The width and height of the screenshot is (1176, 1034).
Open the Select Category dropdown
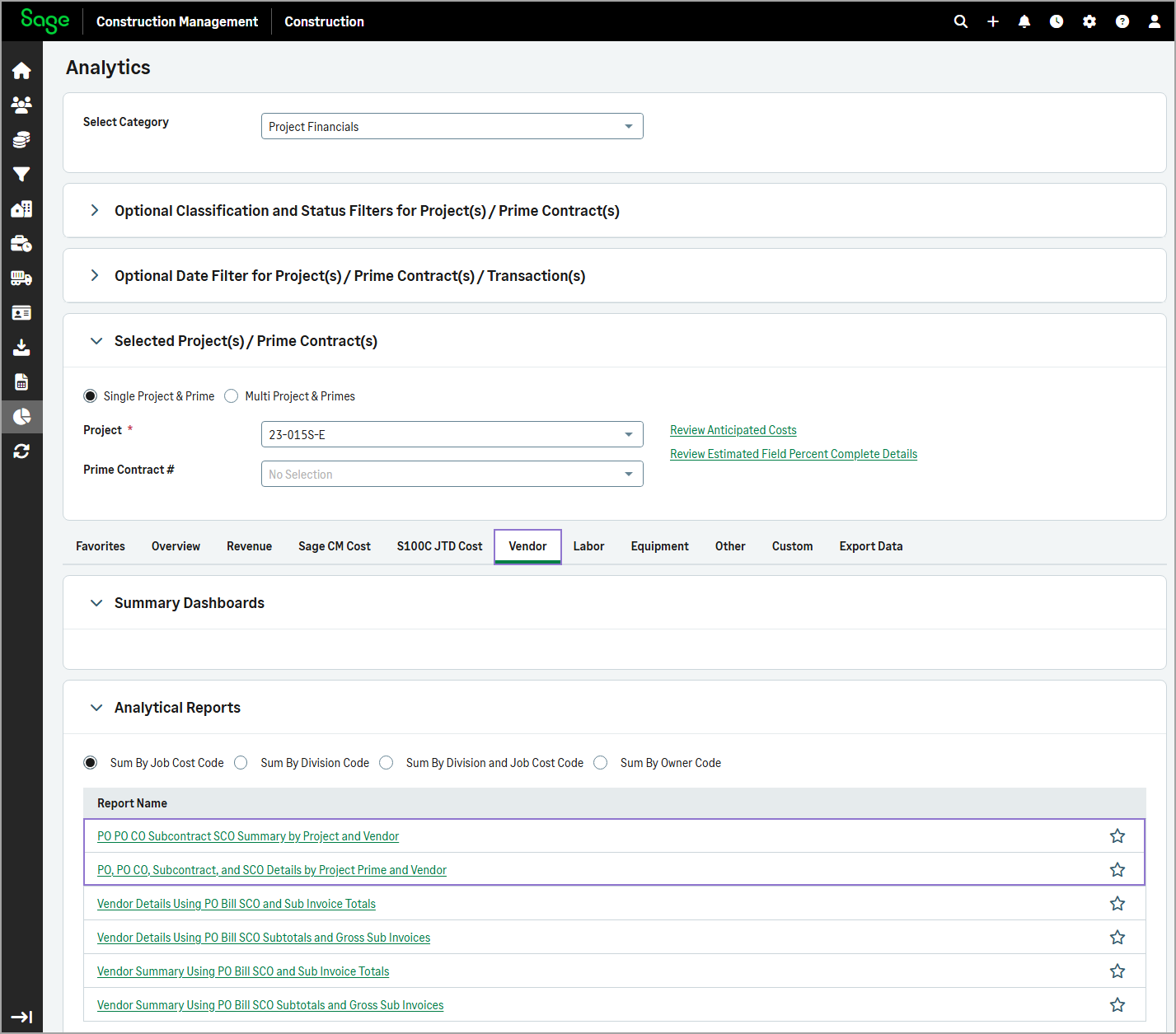452,126
